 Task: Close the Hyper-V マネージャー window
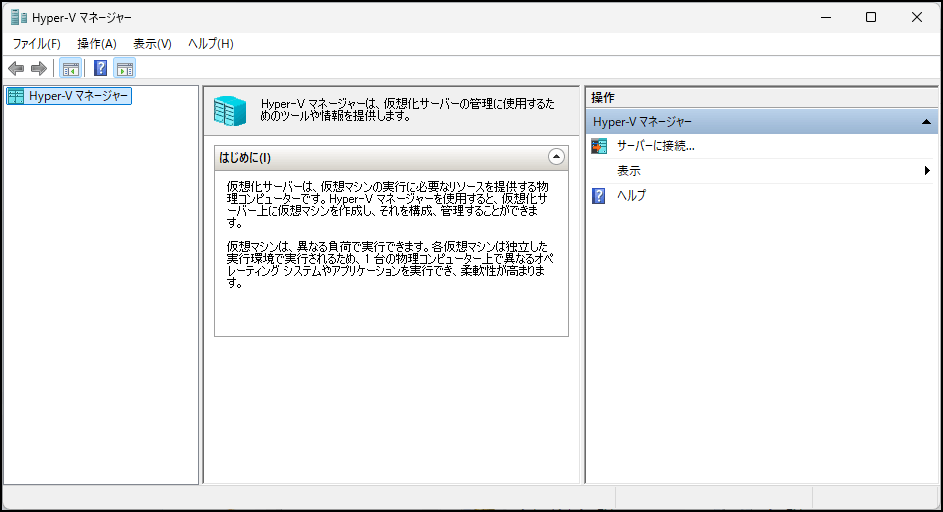point(917,17)
